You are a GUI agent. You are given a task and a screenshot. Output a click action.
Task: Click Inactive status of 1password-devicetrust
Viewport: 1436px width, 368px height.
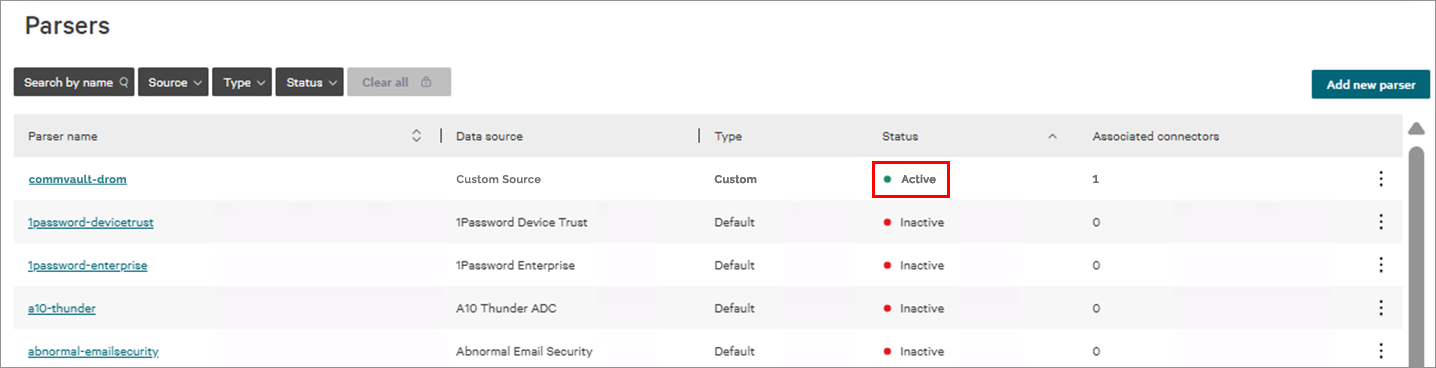coord(913,222)
